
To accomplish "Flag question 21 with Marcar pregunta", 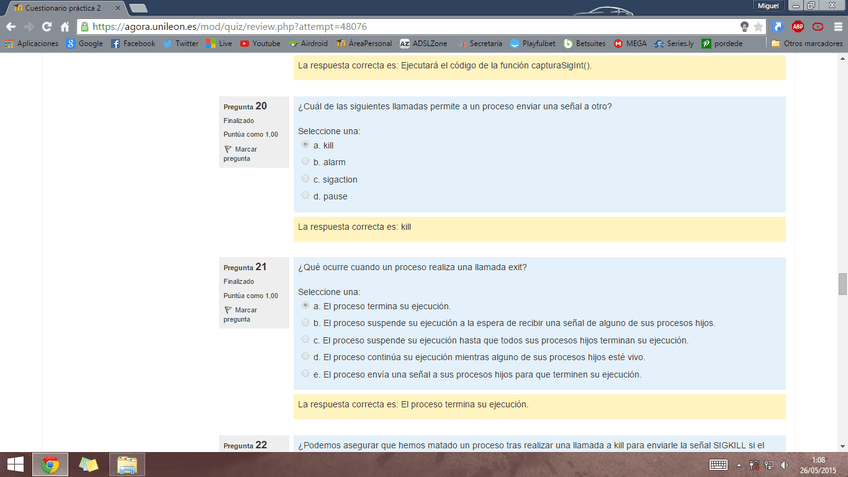I will (x=240, y=314).
